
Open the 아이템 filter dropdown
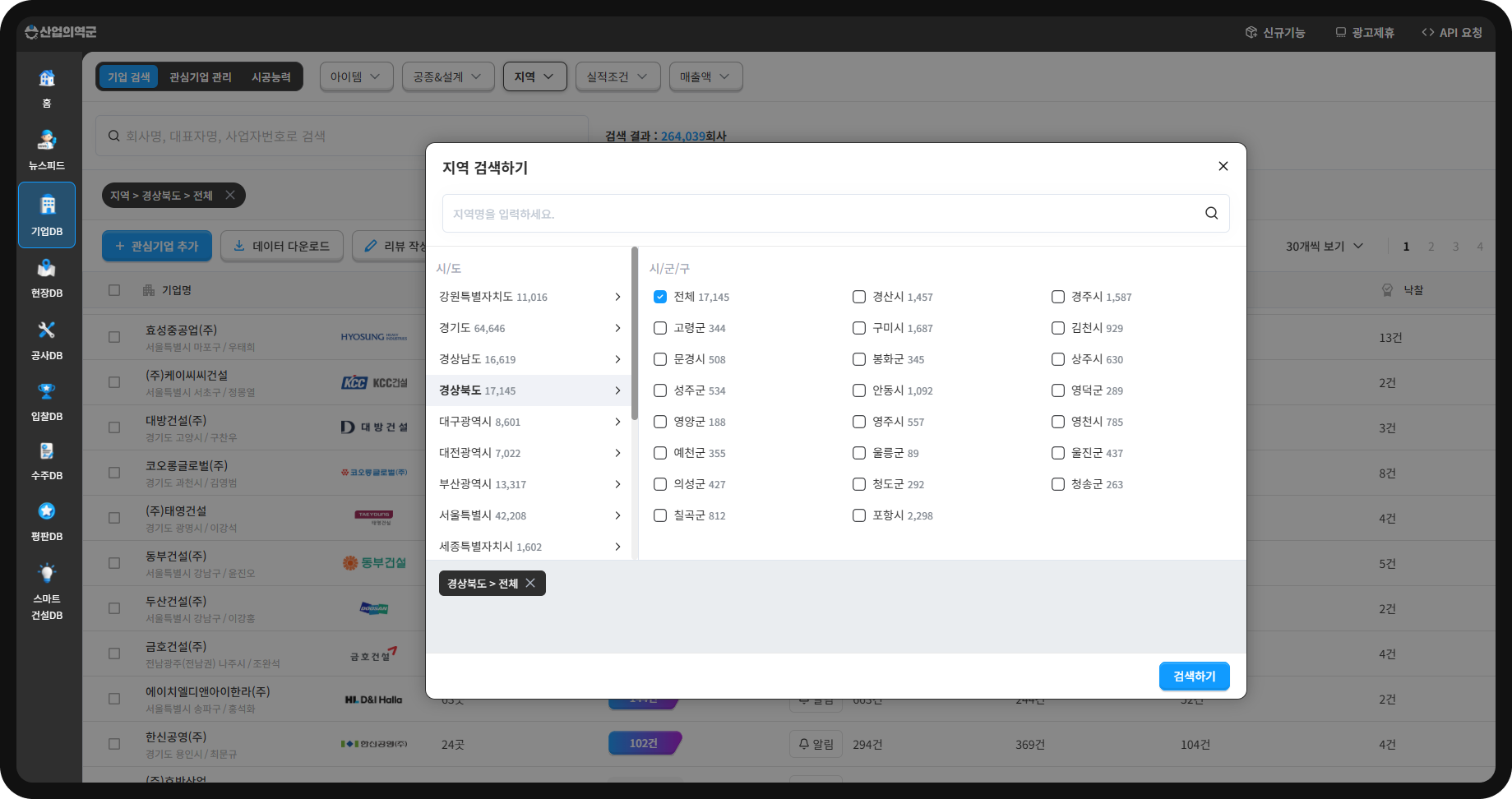click(356, 76)
